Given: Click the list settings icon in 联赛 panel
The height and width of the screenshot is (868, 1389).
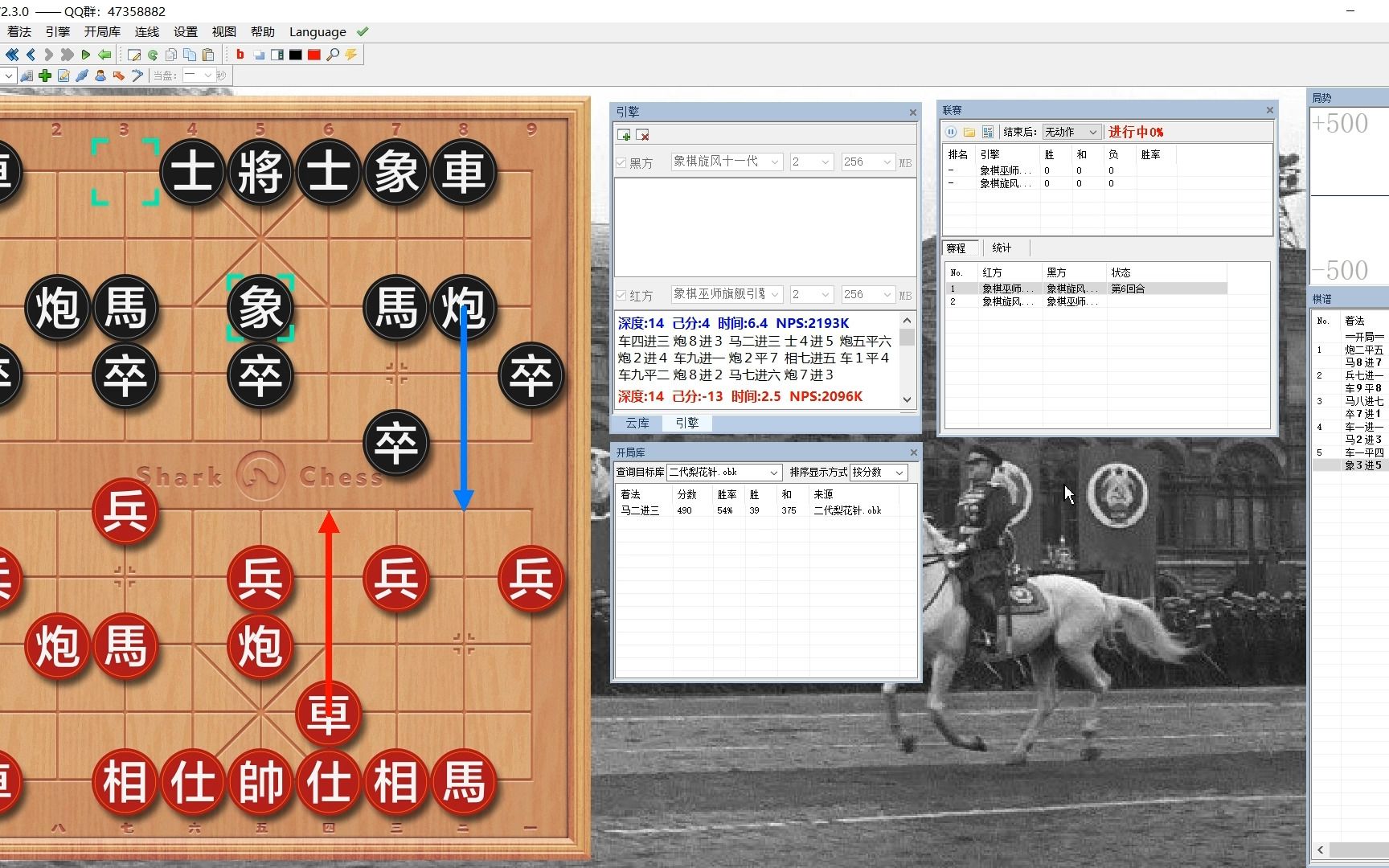Looking at the screenshot, I should click(988, 132).
